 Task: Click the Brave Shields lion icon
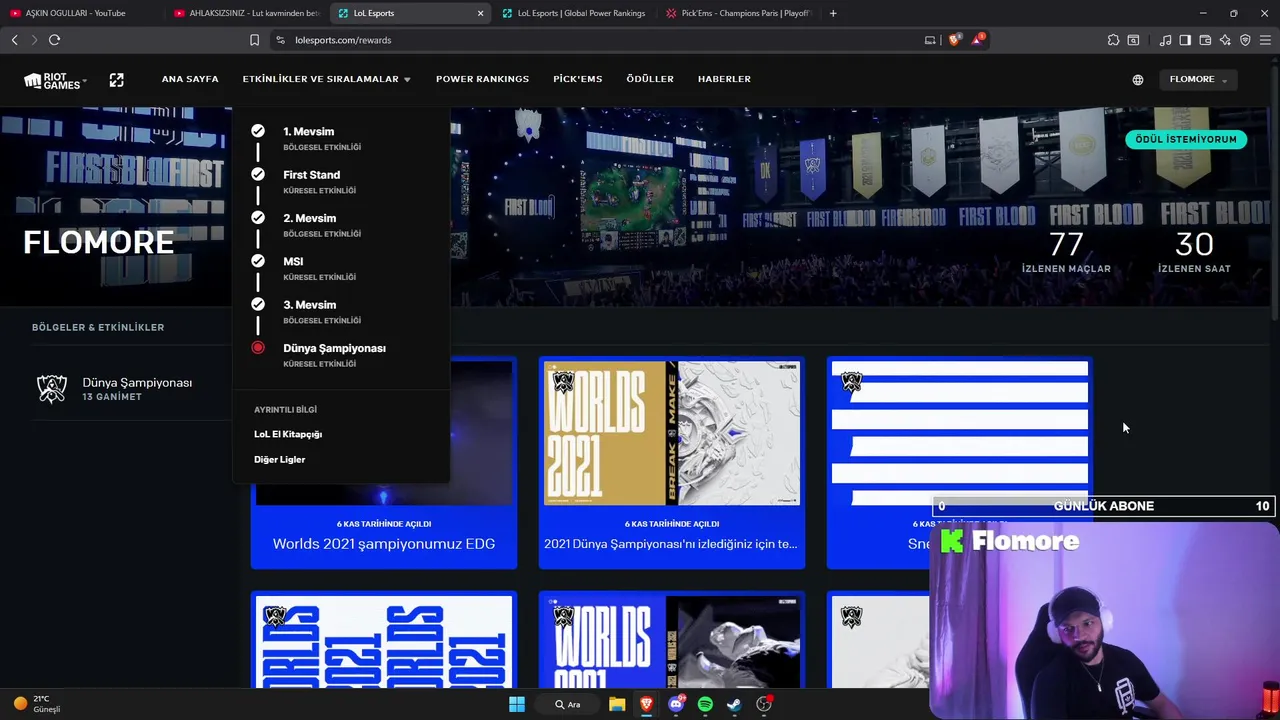pos(954,40)
